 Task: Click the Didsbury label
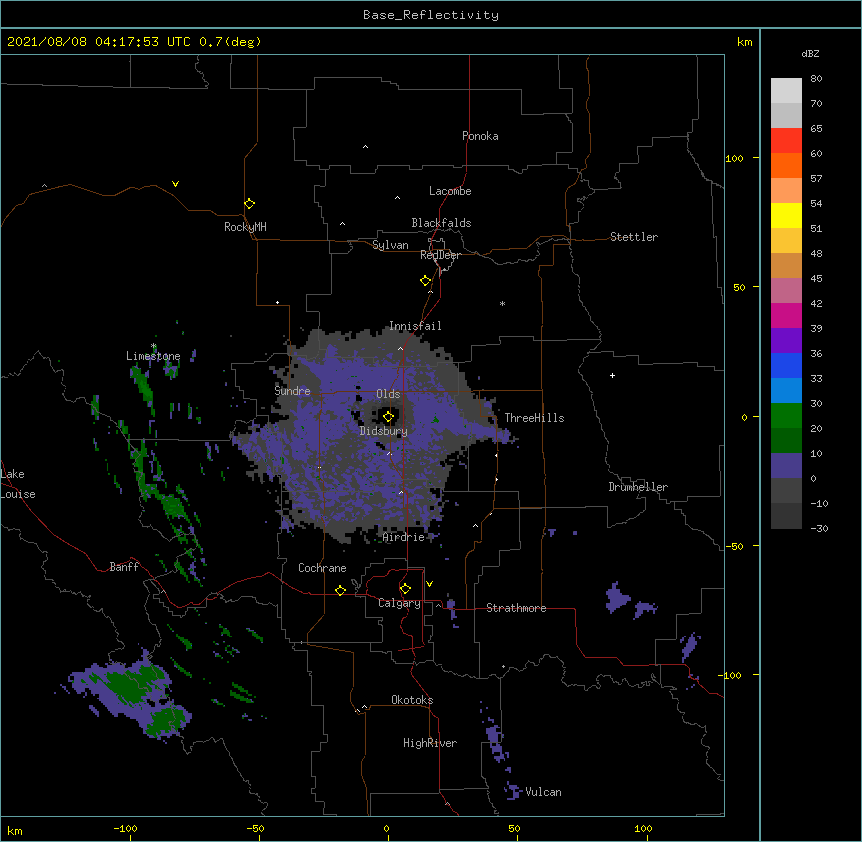click(x=384, y=431)
